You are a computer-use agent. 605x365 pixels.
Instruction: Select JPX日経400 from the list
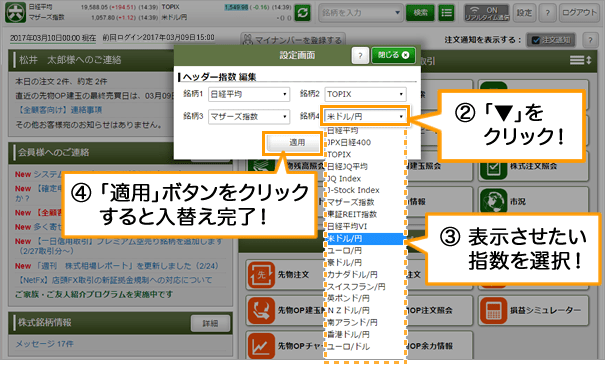pos(349,142)
